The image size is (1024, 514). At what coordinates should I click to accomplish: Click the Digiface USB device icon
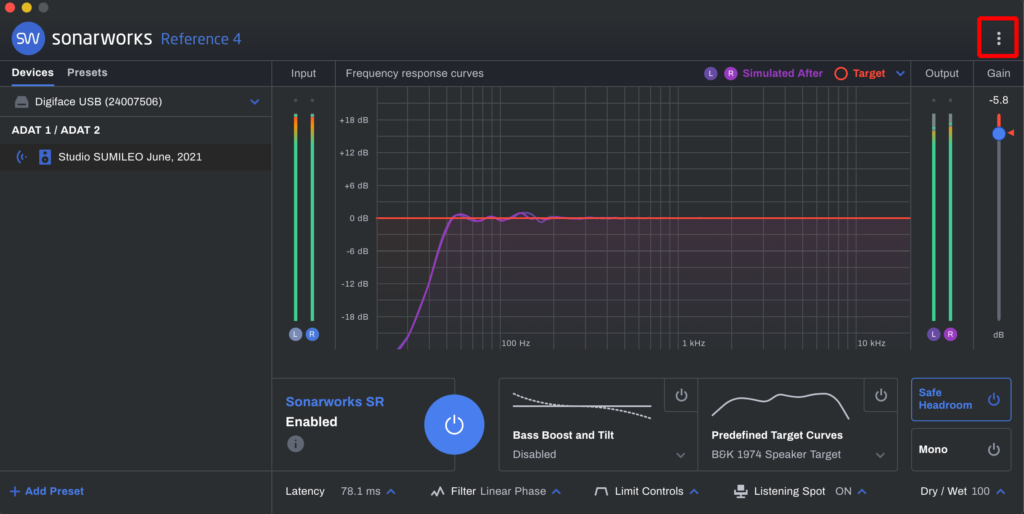[x=22, y=102]
